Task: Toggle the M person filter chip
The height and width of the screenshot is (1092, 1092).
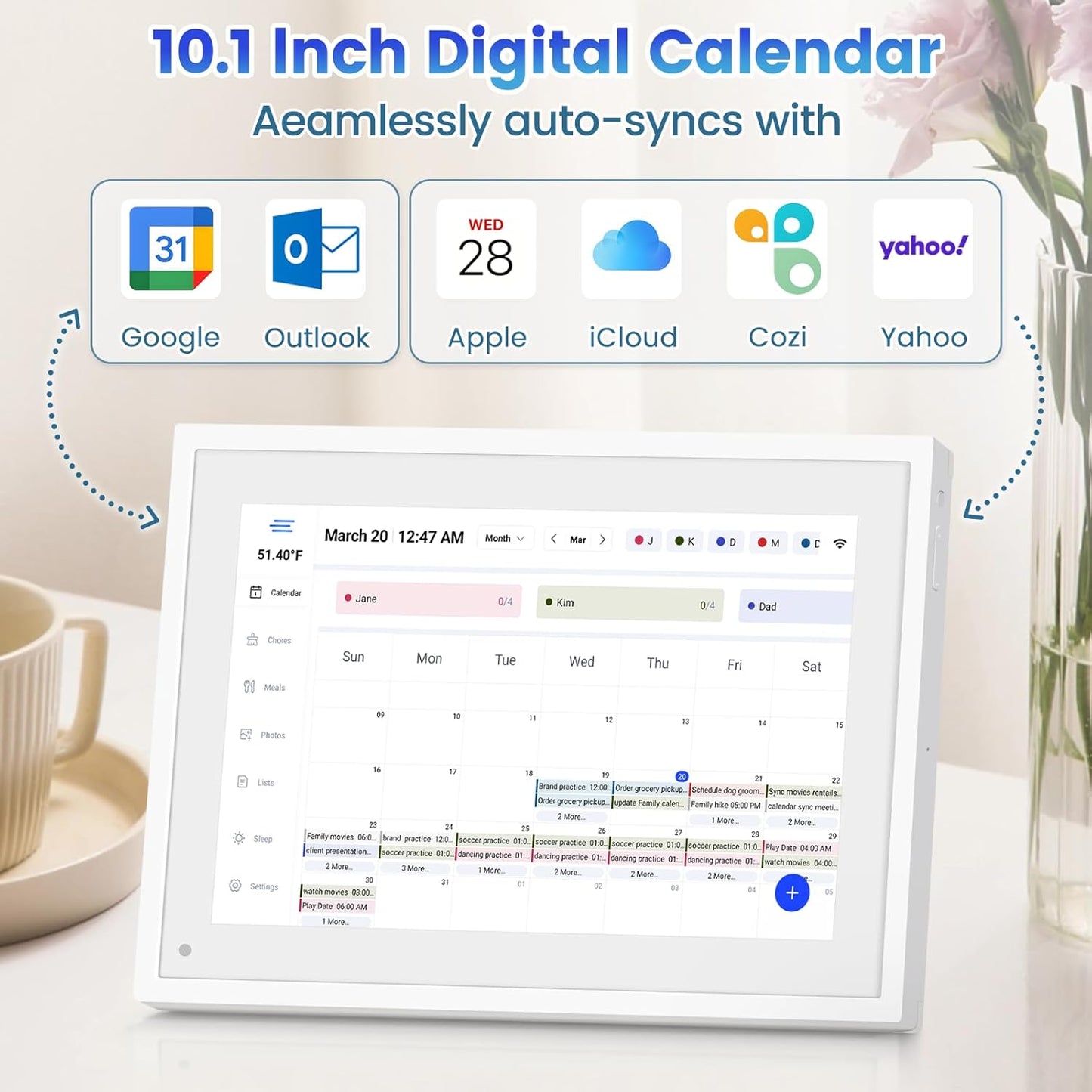Action: point(769,543)
